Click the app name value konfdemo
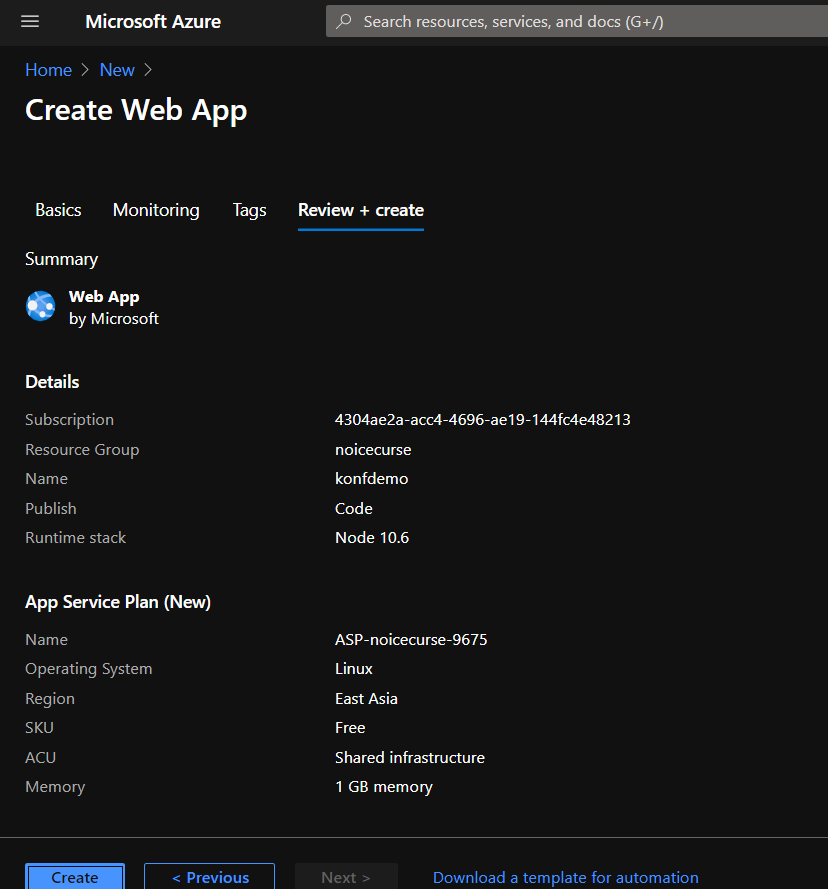This screenshot has width=828, height=889. tap(371, 479)
